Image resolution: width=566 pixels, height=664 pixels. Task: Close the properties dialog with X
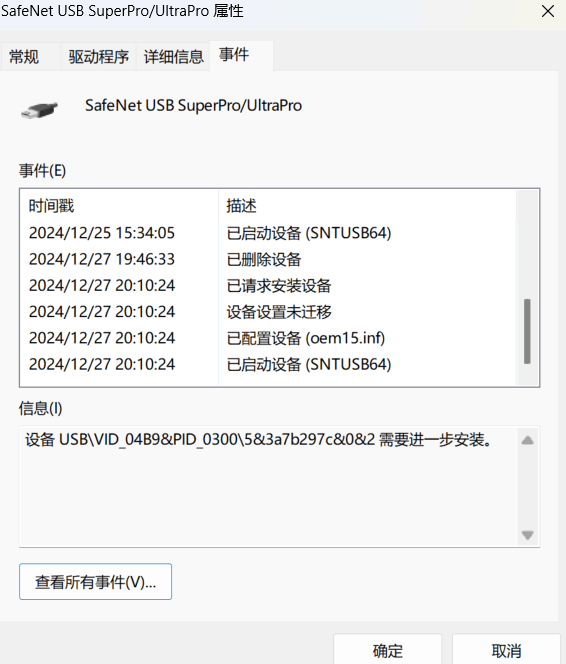coord(548,11)
